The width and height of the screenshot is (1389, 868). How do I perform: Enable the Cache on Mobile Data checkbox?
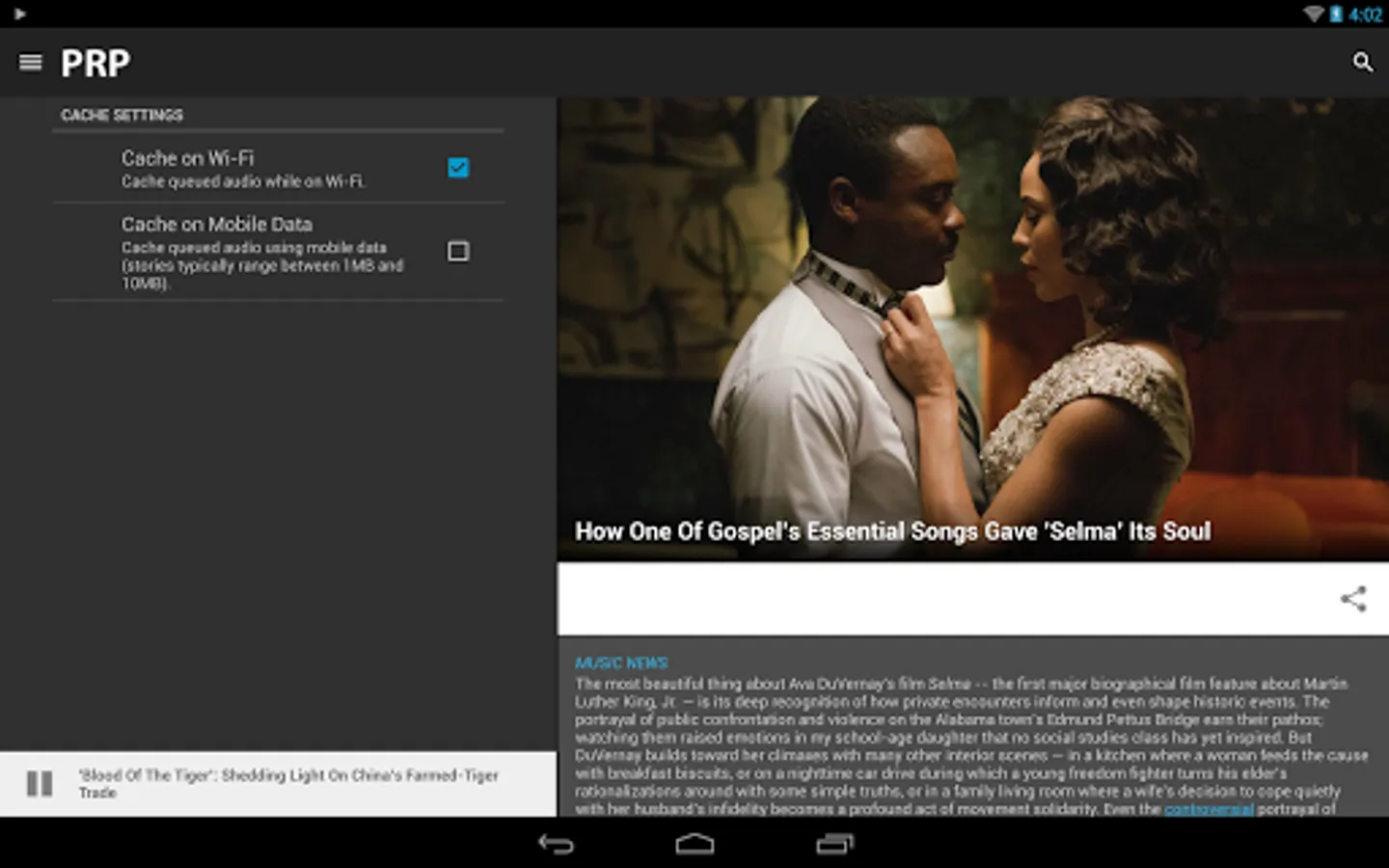458,252
